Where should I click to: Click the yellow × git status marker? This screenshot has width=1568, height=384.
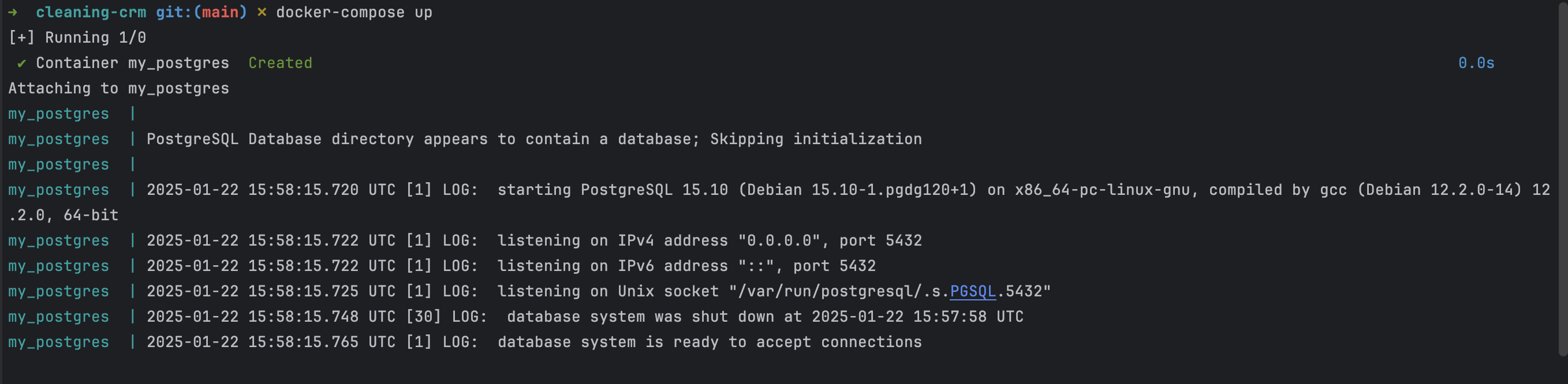[x=262, y=12]
